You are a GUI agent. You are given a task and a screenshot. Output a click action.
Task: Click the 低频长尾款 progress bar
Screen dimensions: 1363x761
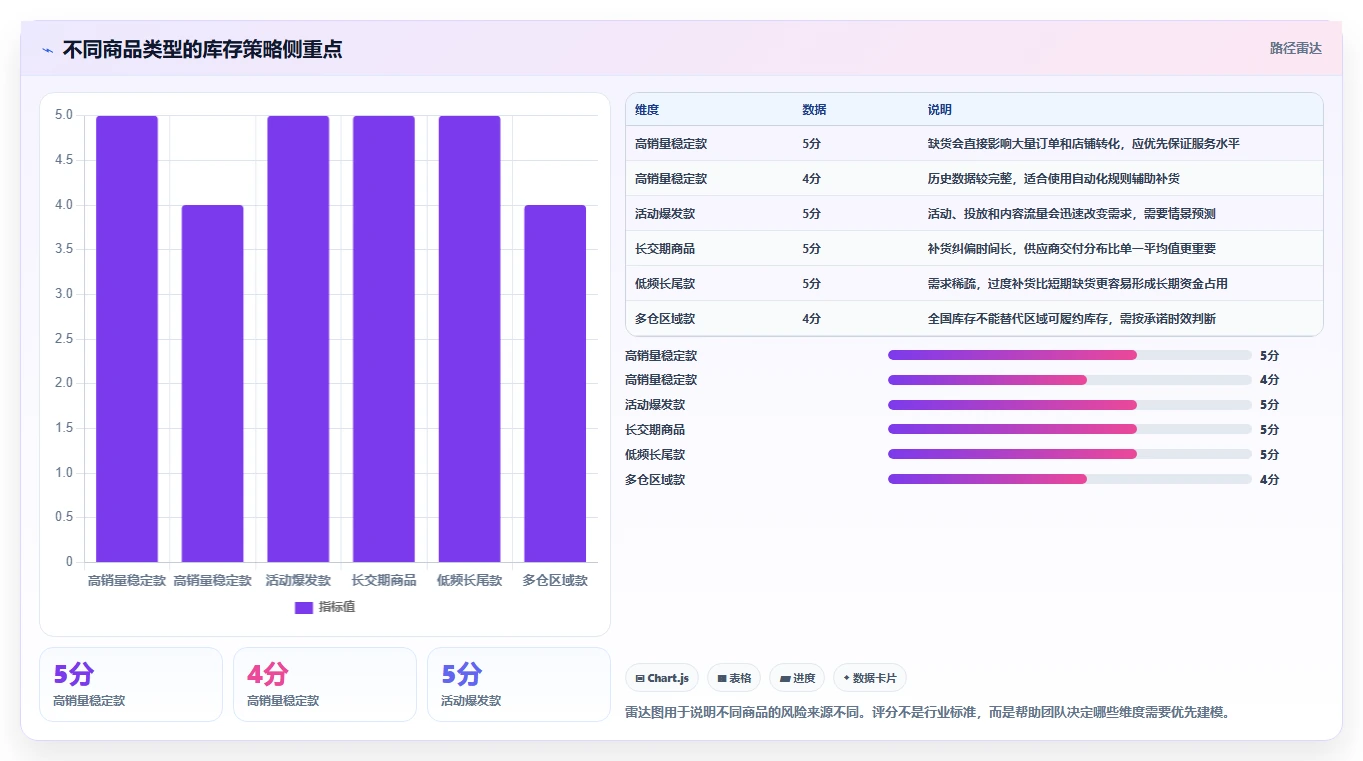click(x=1070, y=454)
